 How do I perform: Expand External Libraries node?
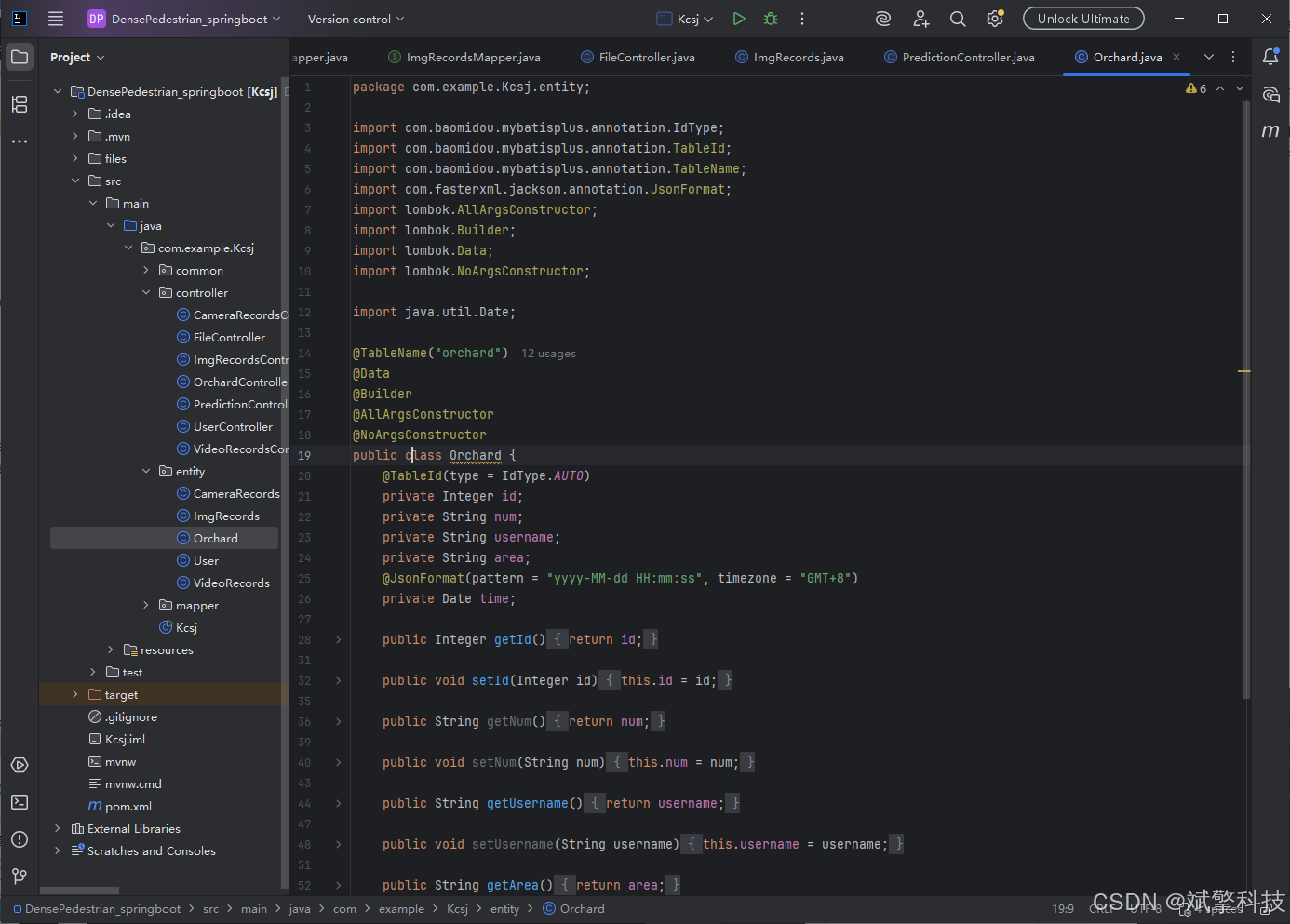point(58,828)
